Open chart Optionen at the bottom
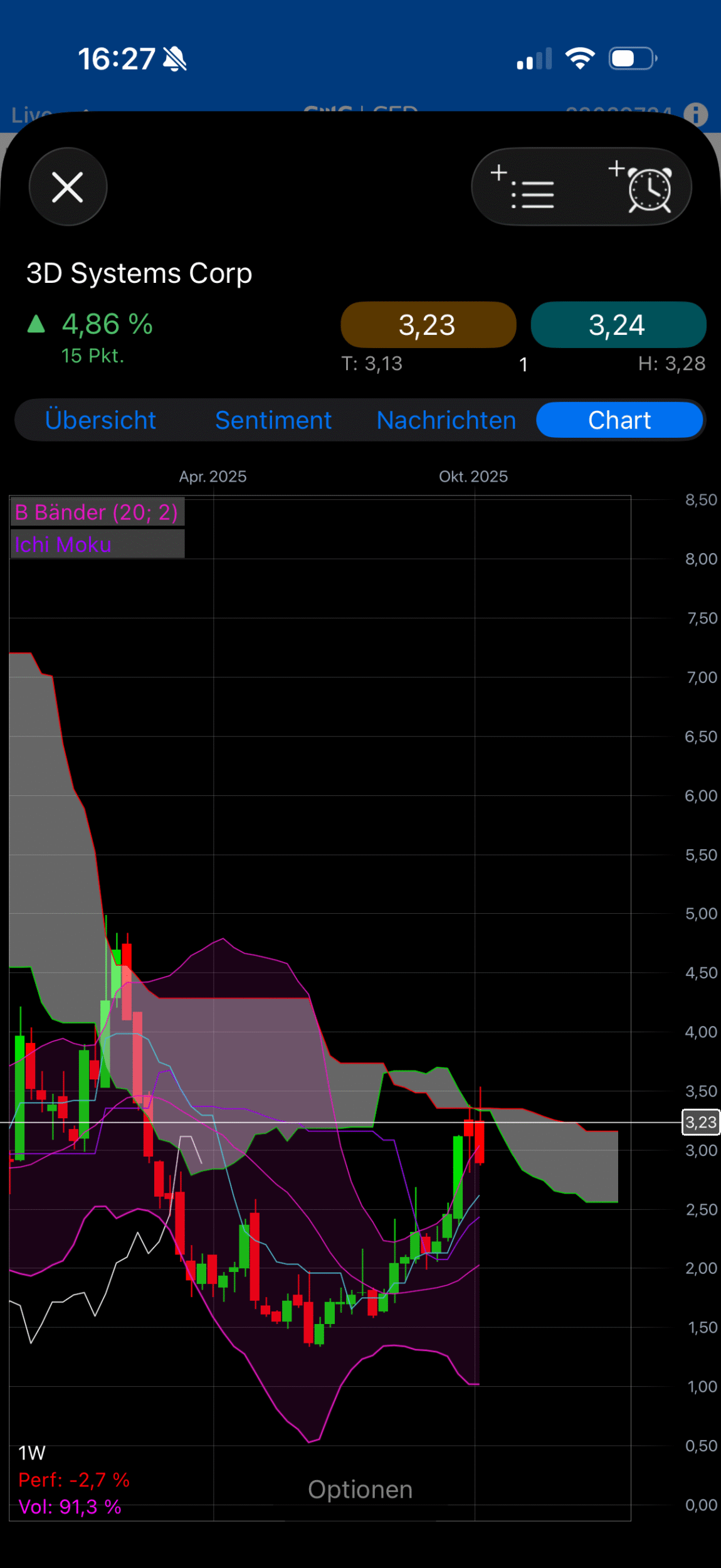Viewport: 721px width, 1568px height. click(360, 1490)
